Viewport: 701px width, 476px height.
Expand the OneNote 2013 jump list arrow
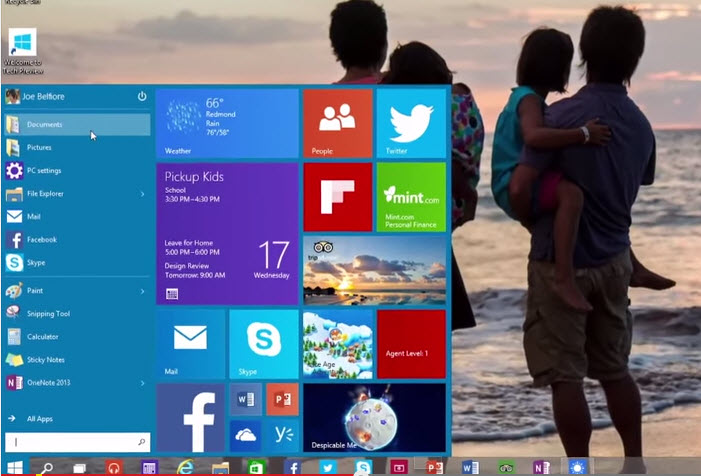[142, 383]
